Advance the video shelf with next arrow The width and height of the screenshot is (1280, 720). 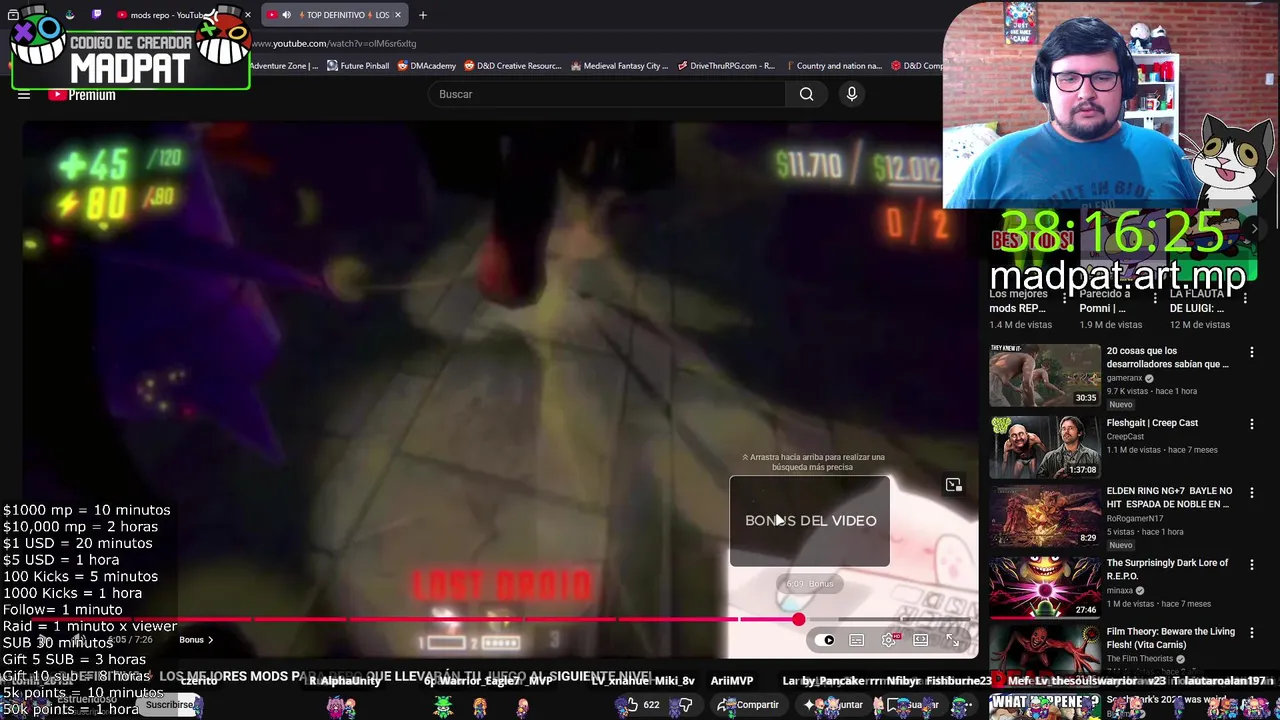pyautogui.click(x=1255, y=229)
